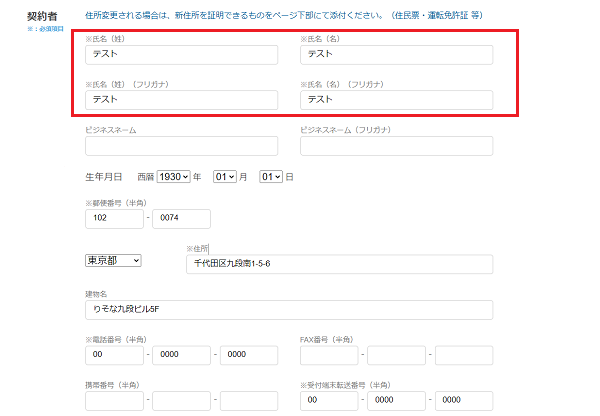Select the last 受付端末転送番号 field
The width and height of the screenshot is (600, 416).
pyautogui.click(x=463, y=401)
